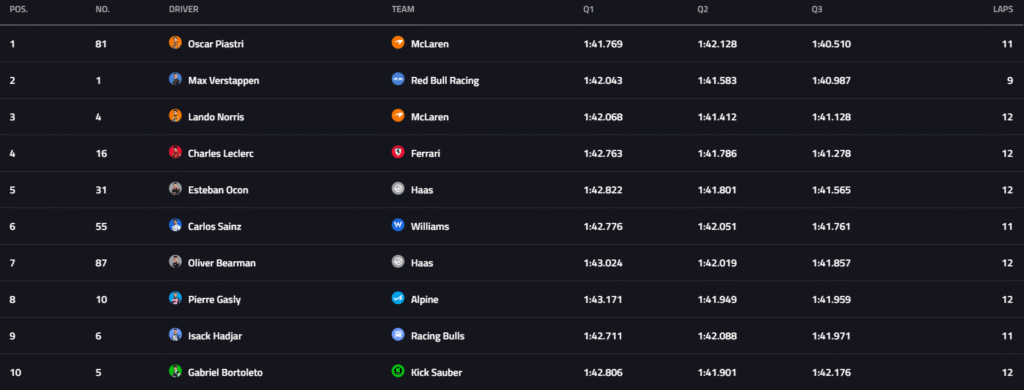1024x390 pixels.
Task: Click the Q3 column header
Action: click(x=818, y=10)
